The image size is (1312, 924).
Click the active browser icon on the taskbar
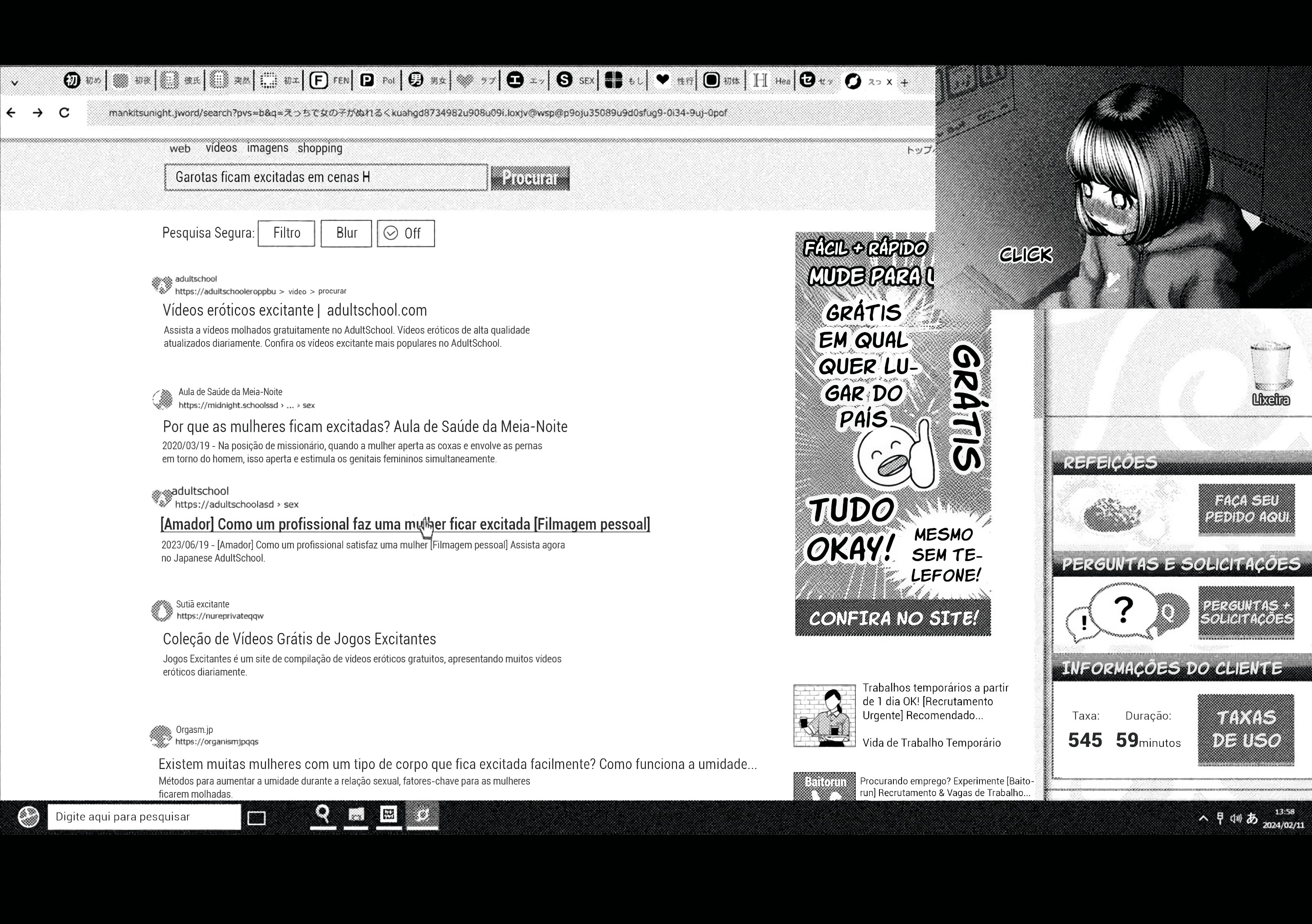422,815
